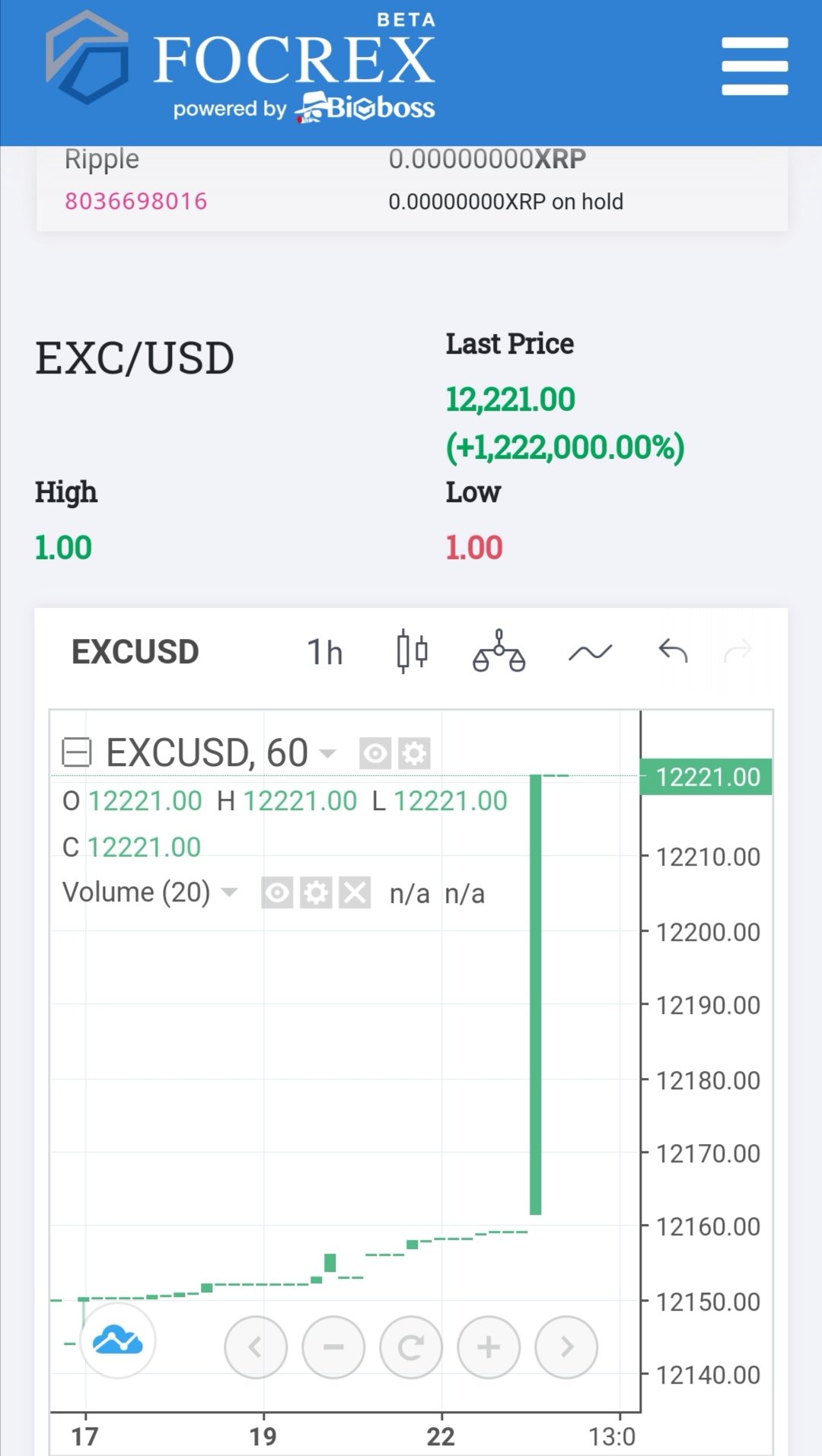822x1456 pixels.
Task: Expand dropdown arrow next to EXCUSD, 60
Action: click(327, 754)
